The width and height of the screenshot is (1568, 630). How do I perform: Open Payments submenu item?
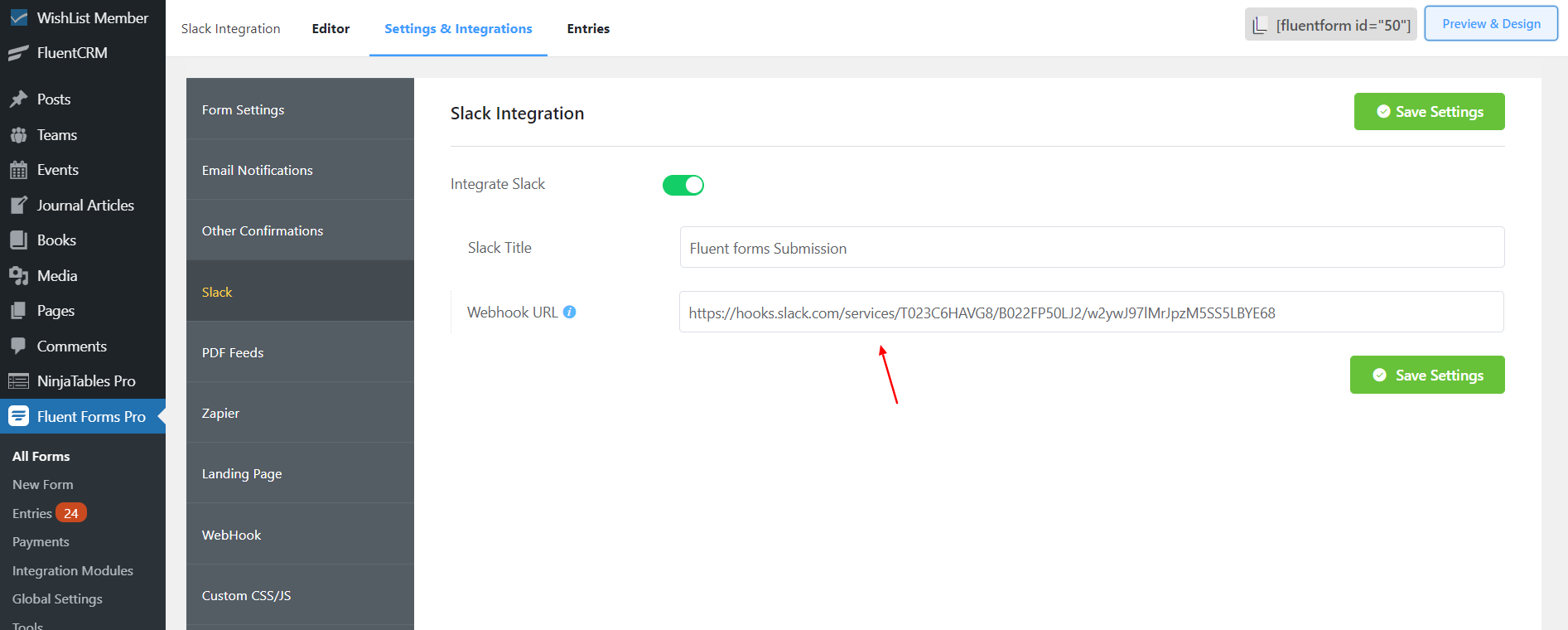point(41,541)
